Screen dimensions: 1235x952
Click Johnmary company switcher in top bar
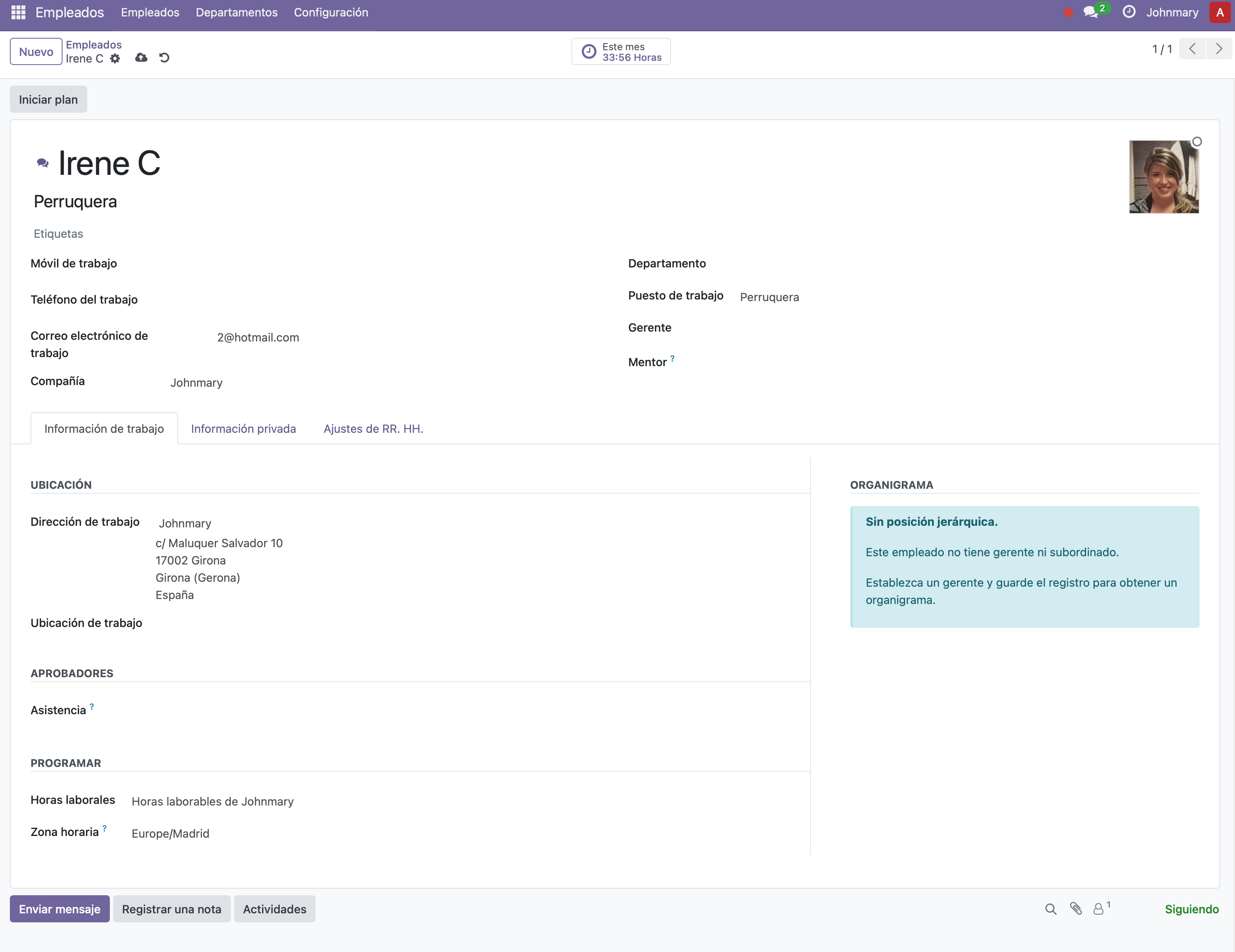pos(1172,12)
